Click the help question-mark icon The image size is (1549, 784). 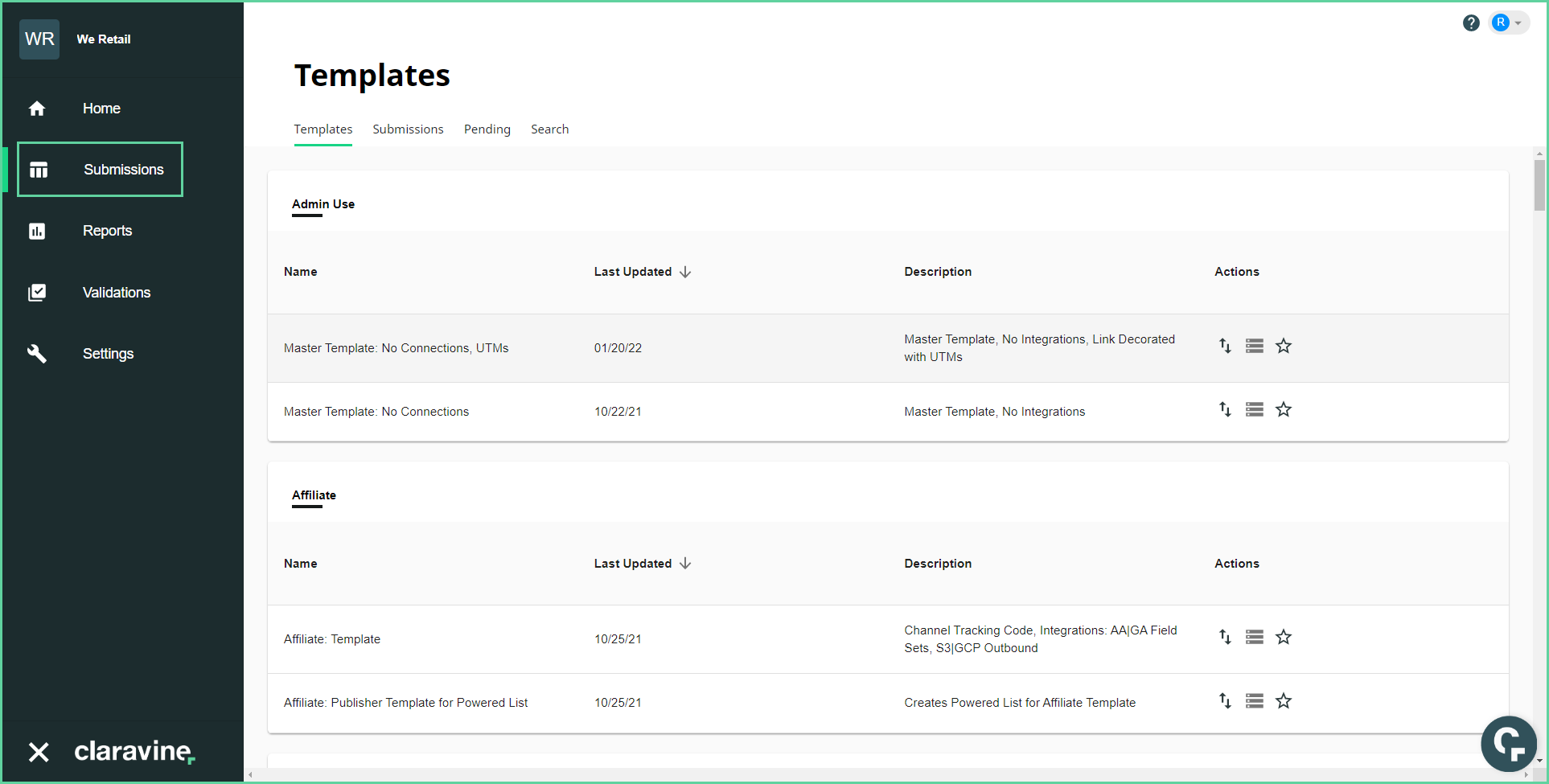[1471, 23]
